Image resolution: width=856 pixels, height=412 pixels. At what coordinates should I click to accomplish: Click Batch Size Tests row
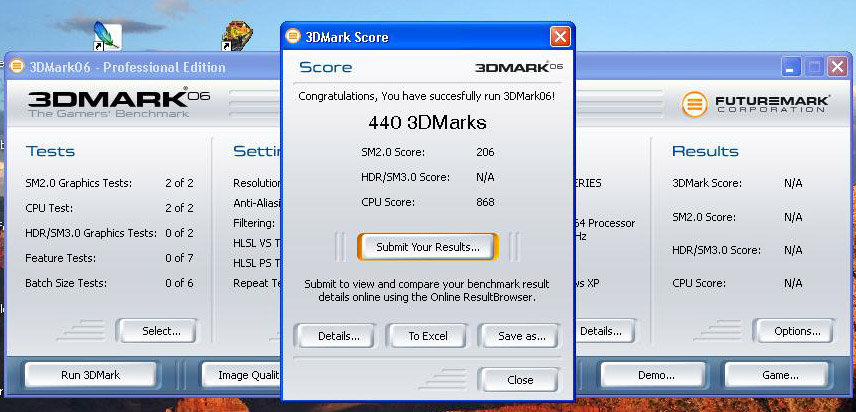pyautogui.click(x=109, y=283)
